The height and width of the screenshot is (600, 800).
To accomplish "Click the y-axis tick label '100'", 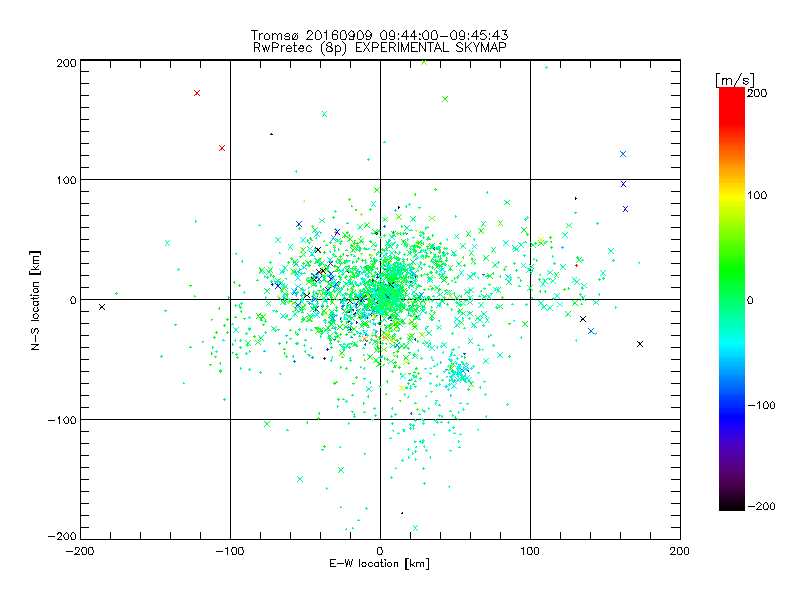I will [x=66, y=180].
